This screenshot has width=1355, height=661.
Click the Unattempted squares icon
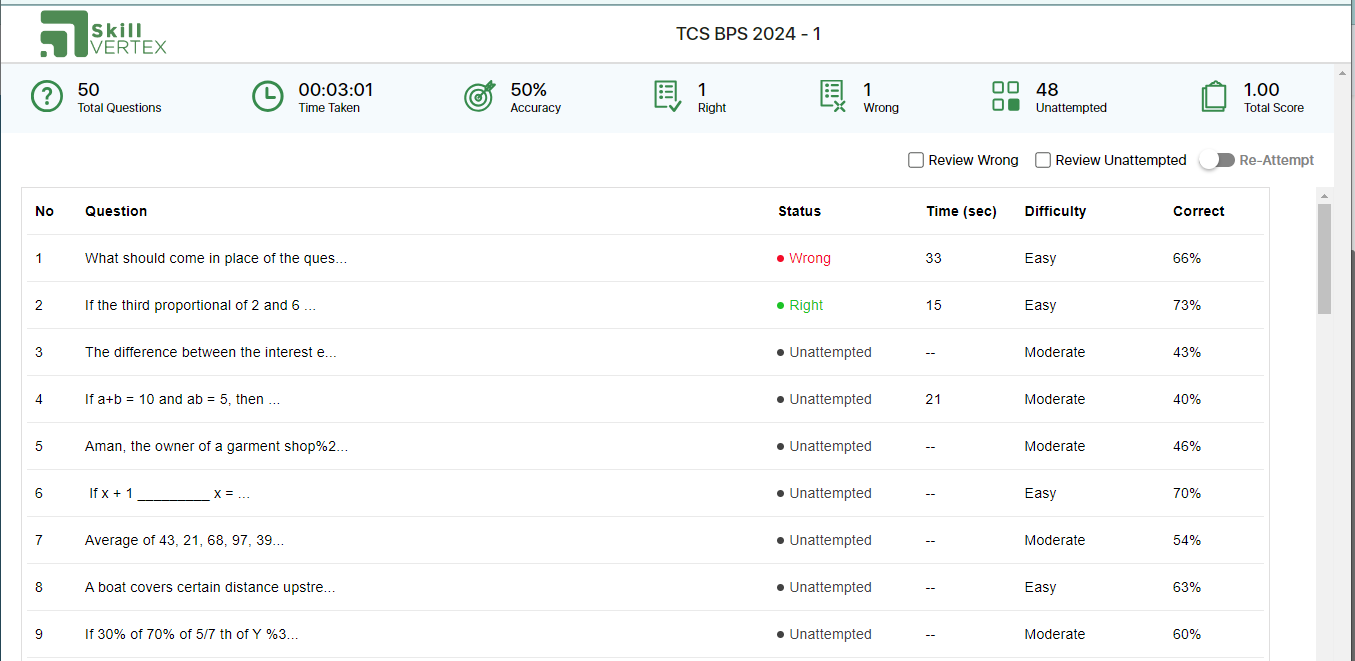pyautogui.click(x=1006, y=96)
